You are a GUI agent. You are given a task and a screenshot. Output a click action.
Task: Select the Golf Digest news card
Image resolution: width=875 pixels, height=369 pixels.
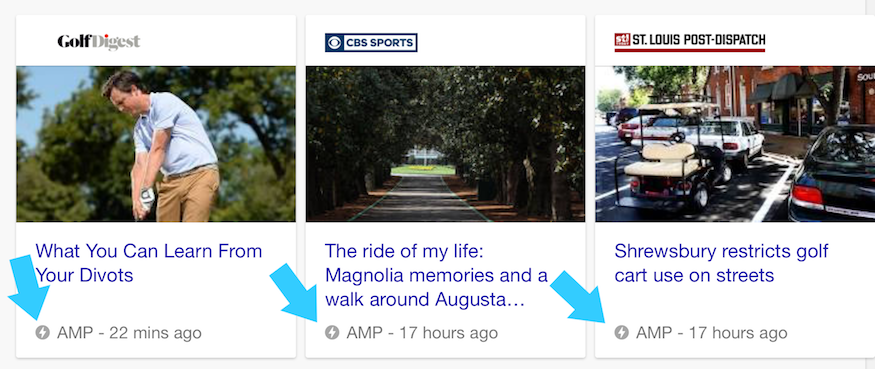(x=156, y=186)
